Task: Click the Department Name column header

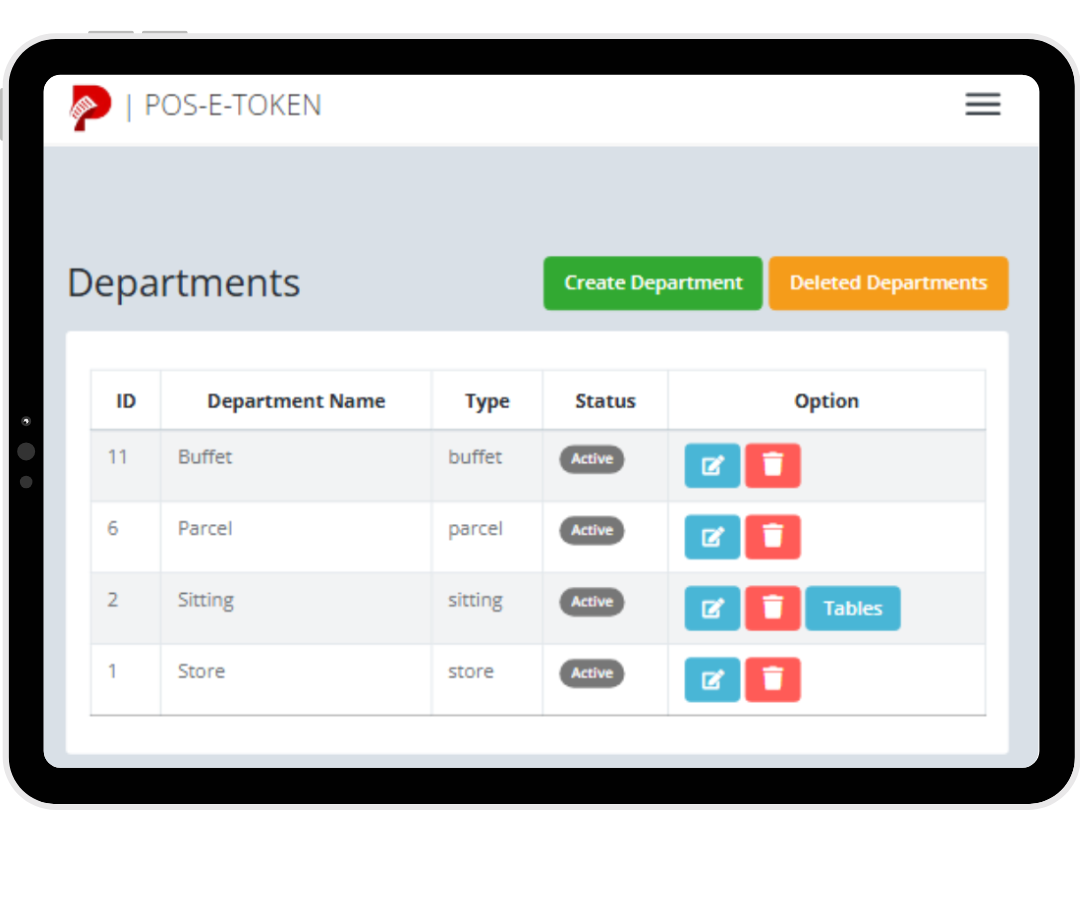Action: click(x=296, y=401)
